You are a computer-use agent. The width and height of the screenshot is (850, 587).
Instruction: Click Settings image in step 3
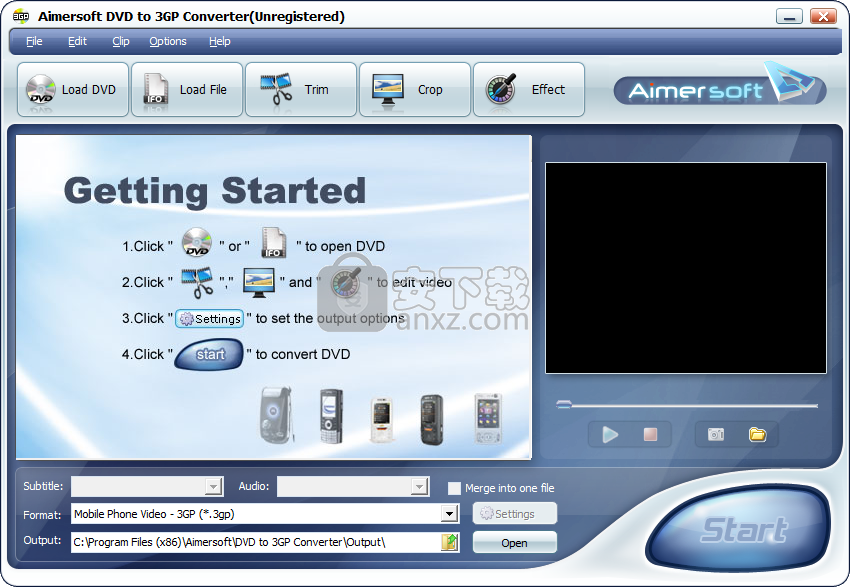coord(209,319)
